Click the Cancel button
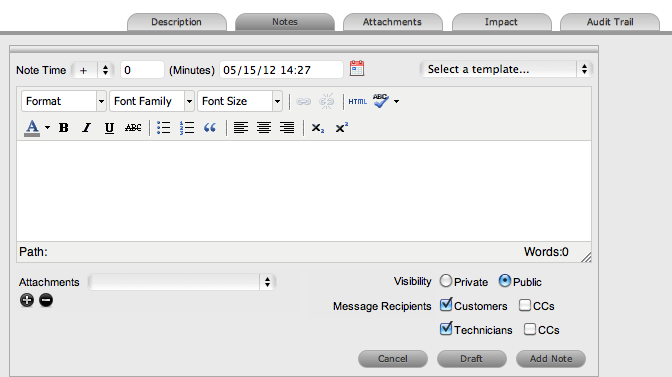Screen dimensions: 672x377 coord(393,359)
